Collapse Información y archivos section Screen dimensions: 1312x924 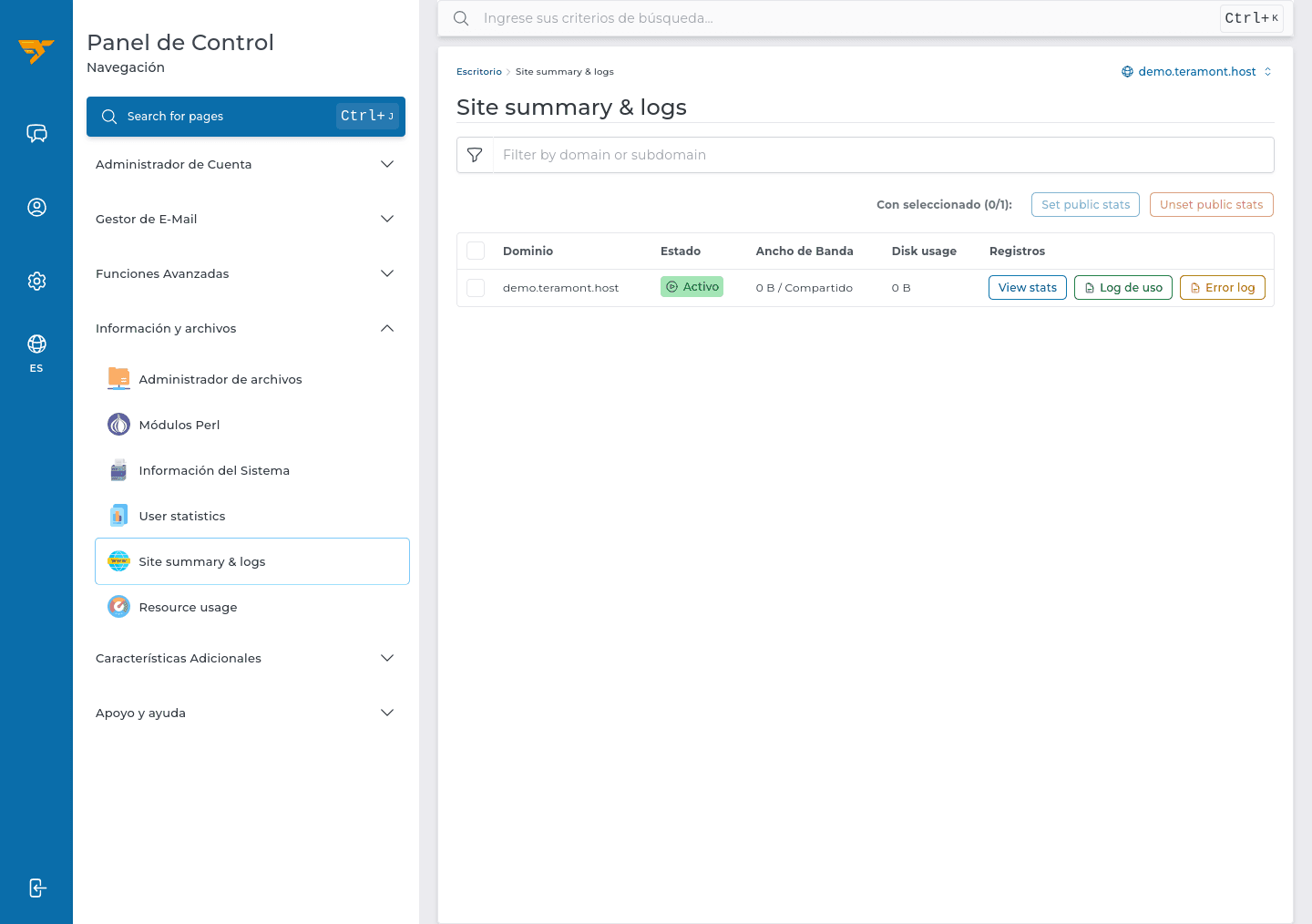(246, 328)
